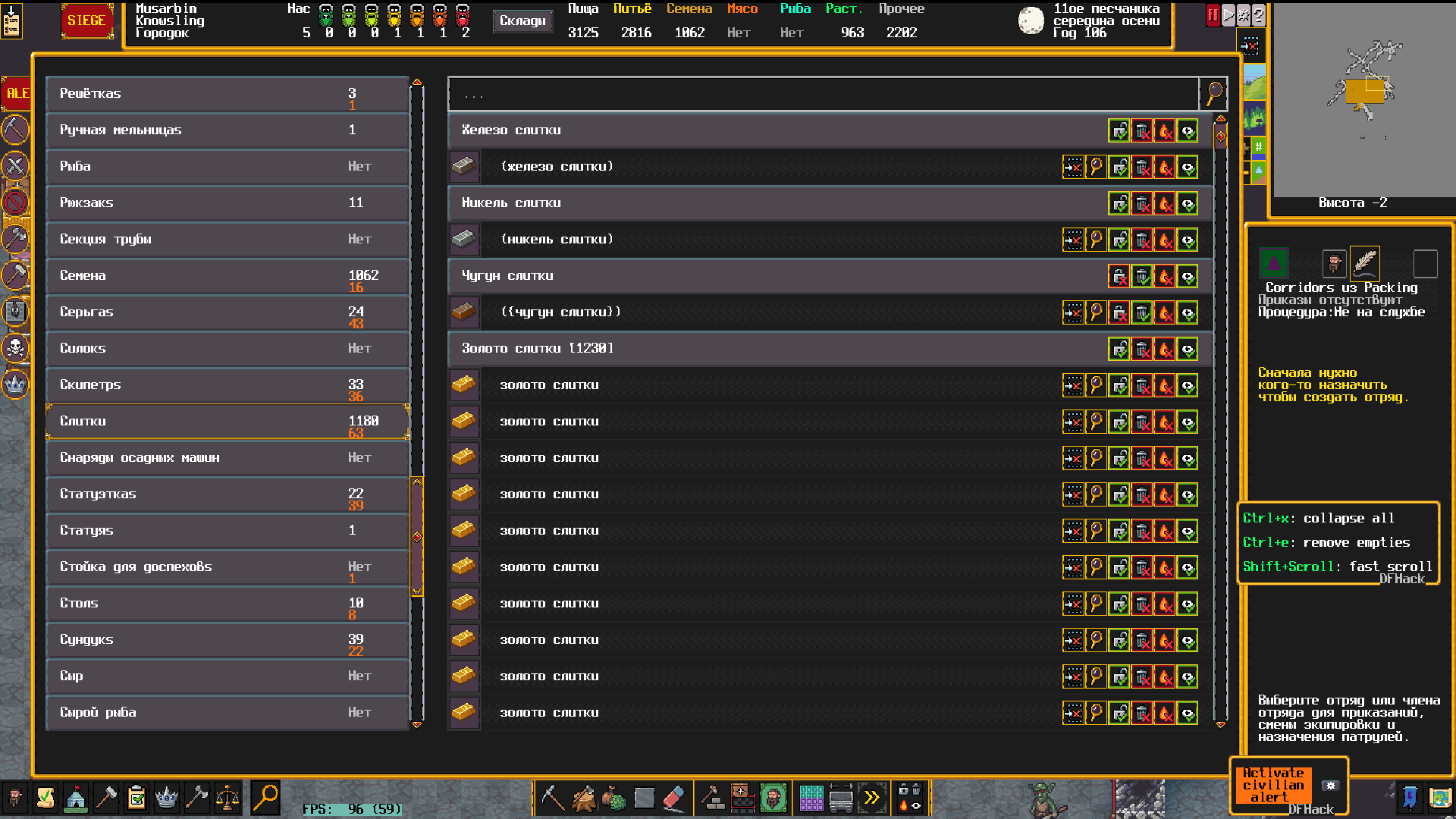Image resolution: width=1456 pixels, height=819 pixels.
Task: Toggle hide eye icon on Железо слитки header
Action: (1188, 130)
